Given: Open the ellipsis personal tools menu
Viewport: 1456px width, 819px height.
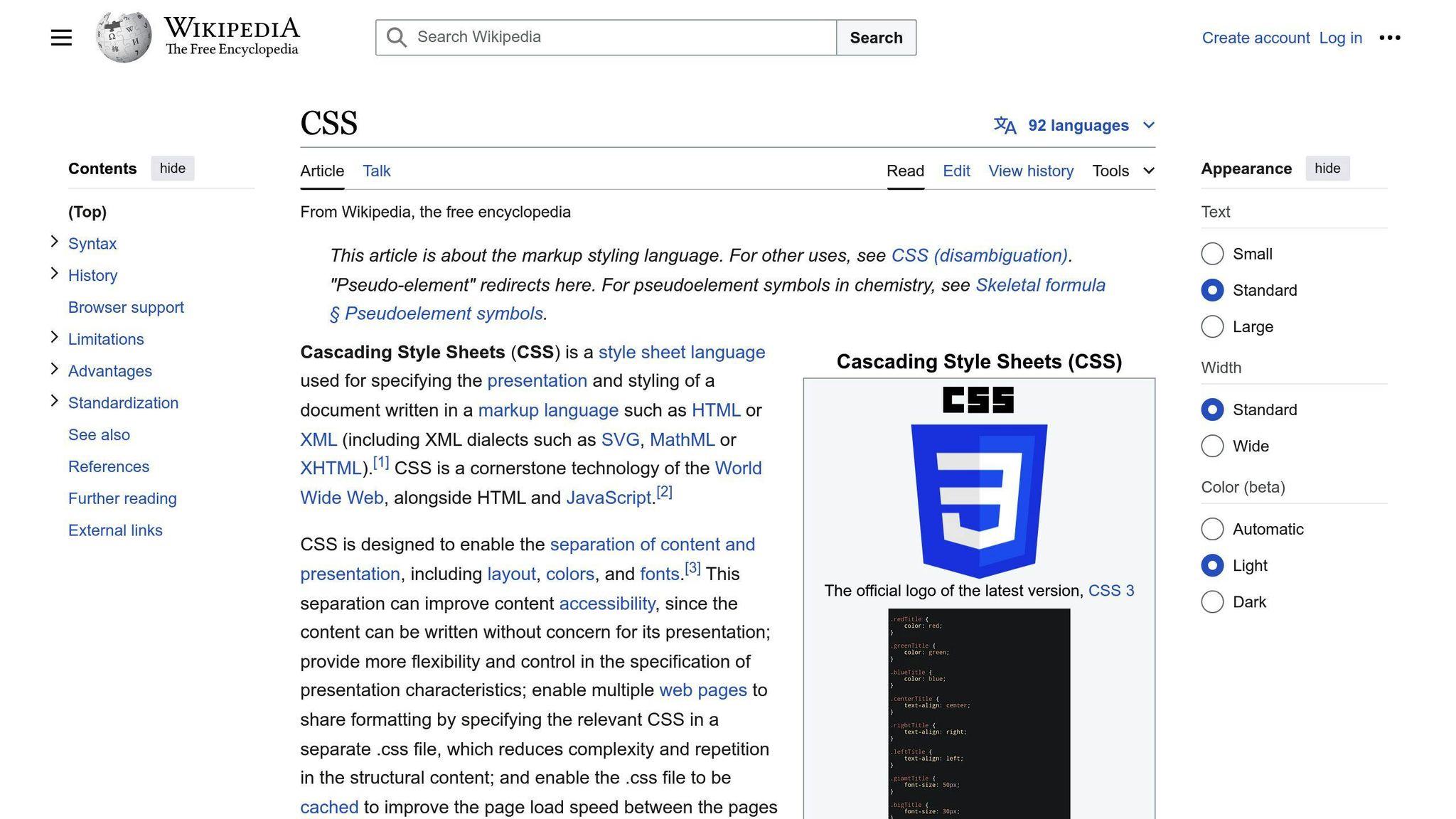Looking at the screenshot, I should tap(1390, 37).
